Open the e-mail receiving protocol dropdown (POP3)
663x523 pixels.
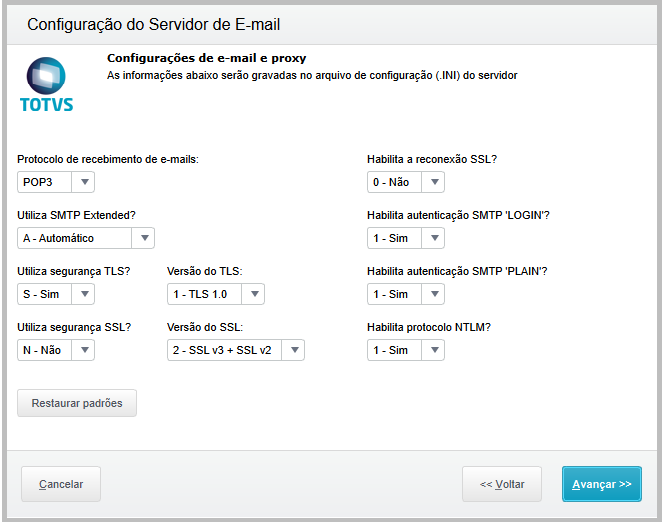(x=57, y=182)
